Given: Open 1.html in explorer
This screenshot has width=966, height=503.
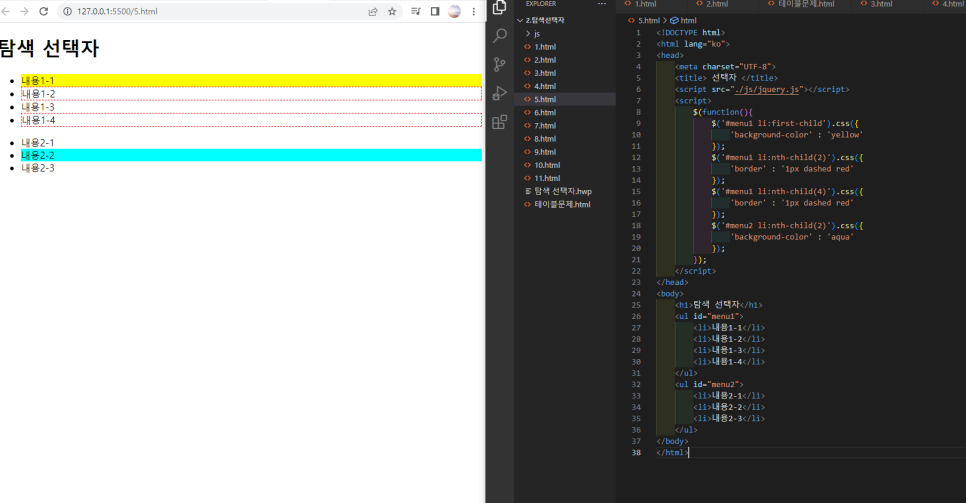Looking at the screenshot, I should [545, 47].
